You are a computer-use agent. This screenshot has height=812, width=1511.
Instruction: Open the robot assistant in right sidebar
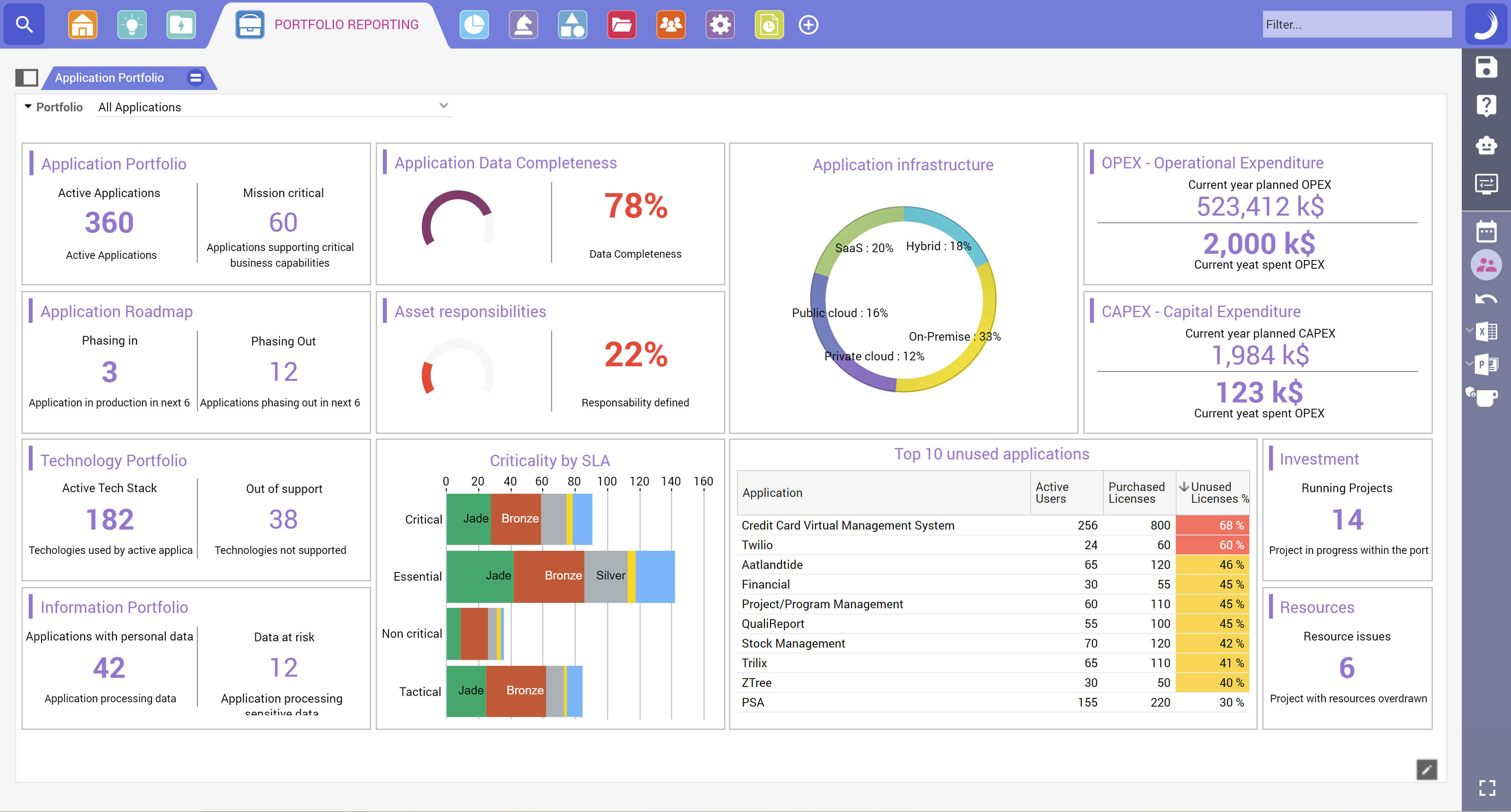[x=1486, y=146]
